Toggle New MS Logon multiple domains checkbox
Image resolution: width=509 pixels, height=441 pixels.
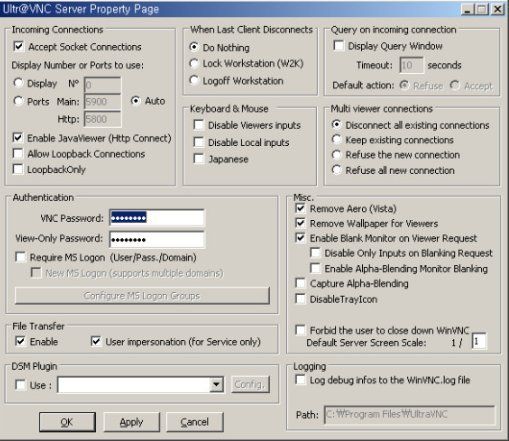36,272
